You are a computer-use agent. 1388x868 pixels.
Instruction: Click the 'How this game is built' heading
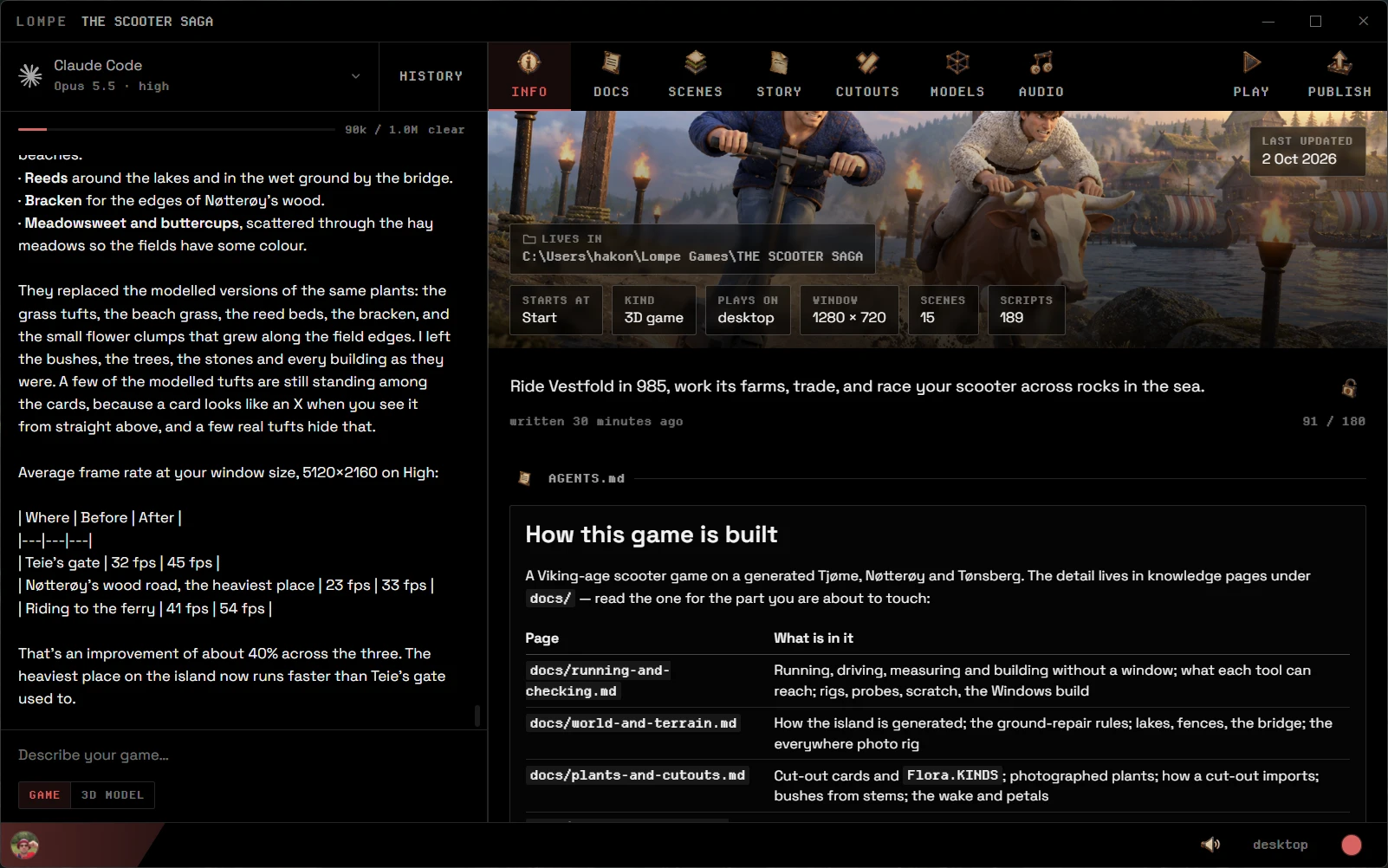pos(652,534)
